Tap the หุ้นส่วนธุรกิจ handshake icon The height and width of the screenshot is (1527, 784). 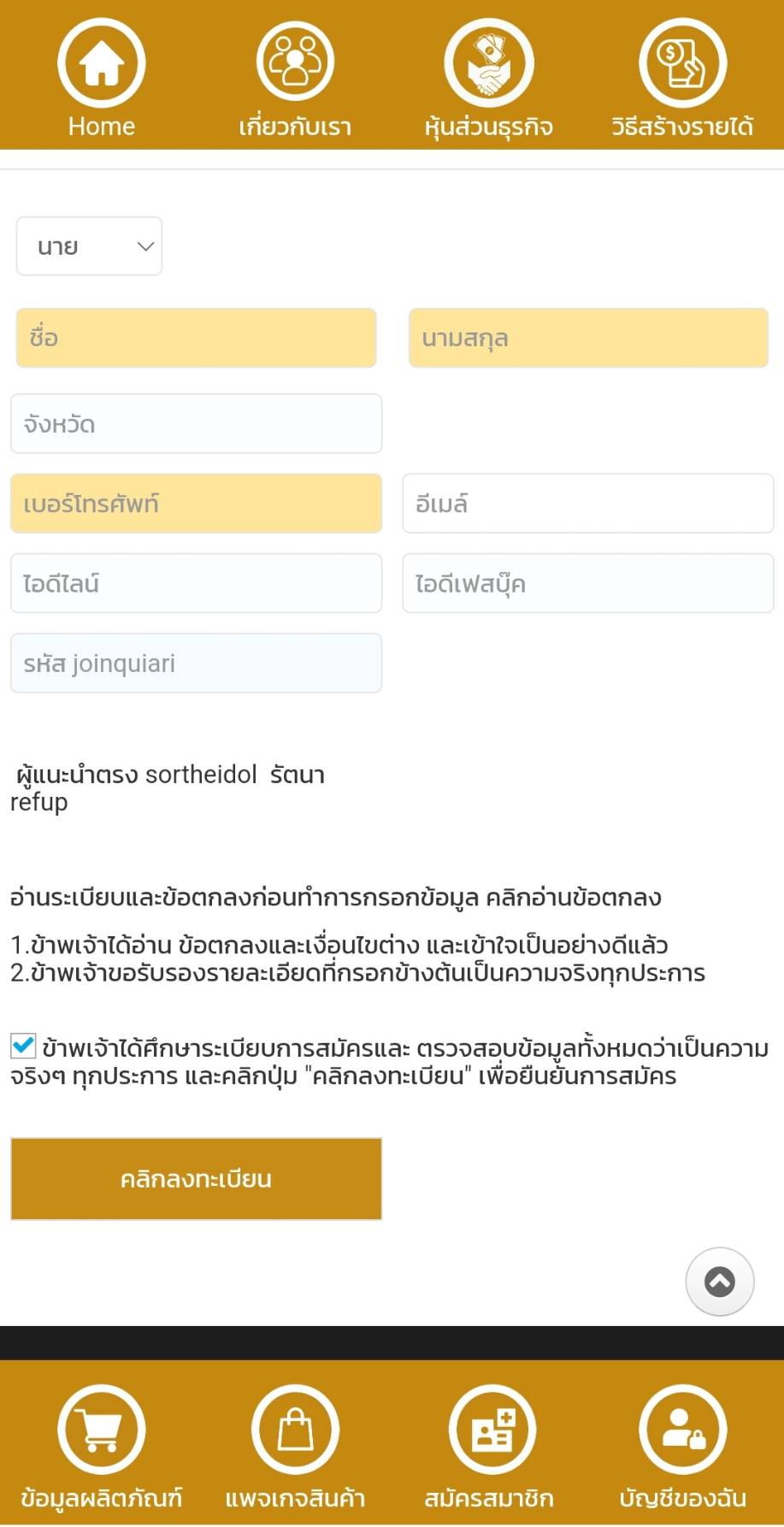click(x=489, y=63)
